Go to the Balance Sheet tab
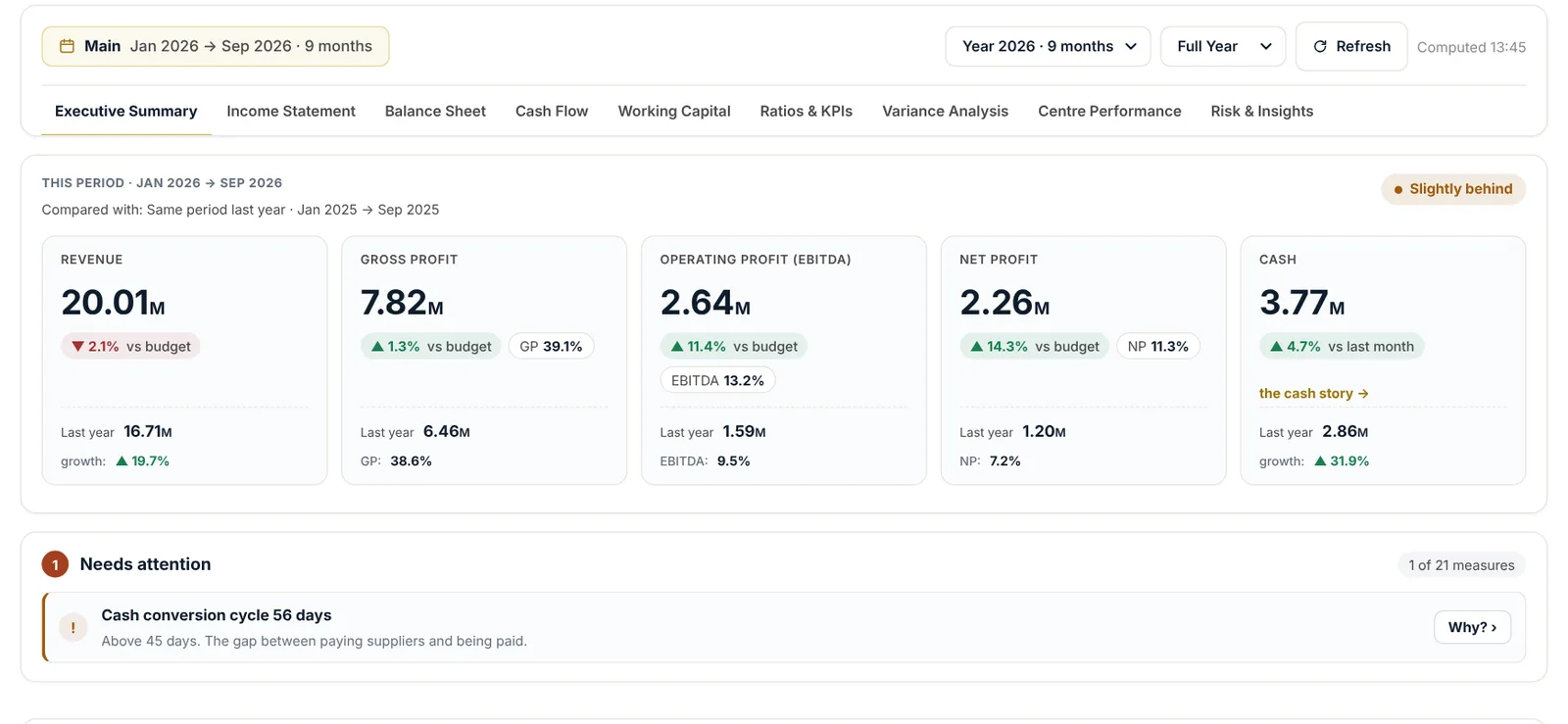Viewport: 1568px width, 724px height. 435,111
